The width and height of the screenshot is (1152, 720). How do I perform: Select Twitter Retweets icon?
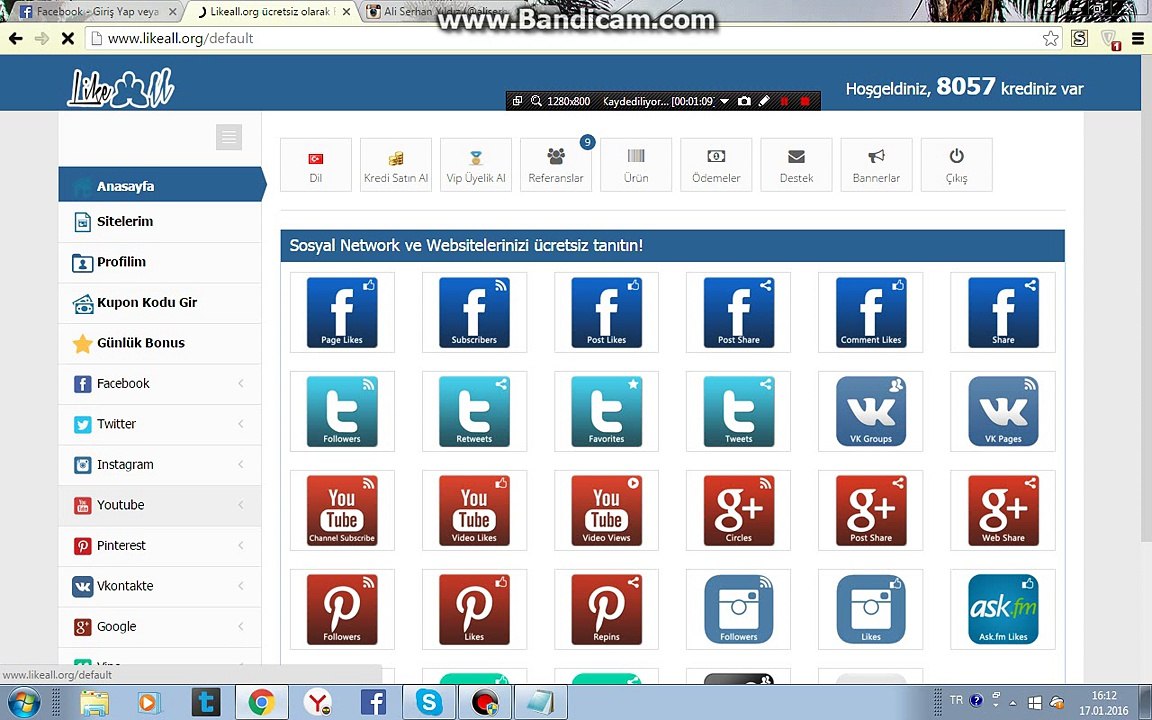474,411
